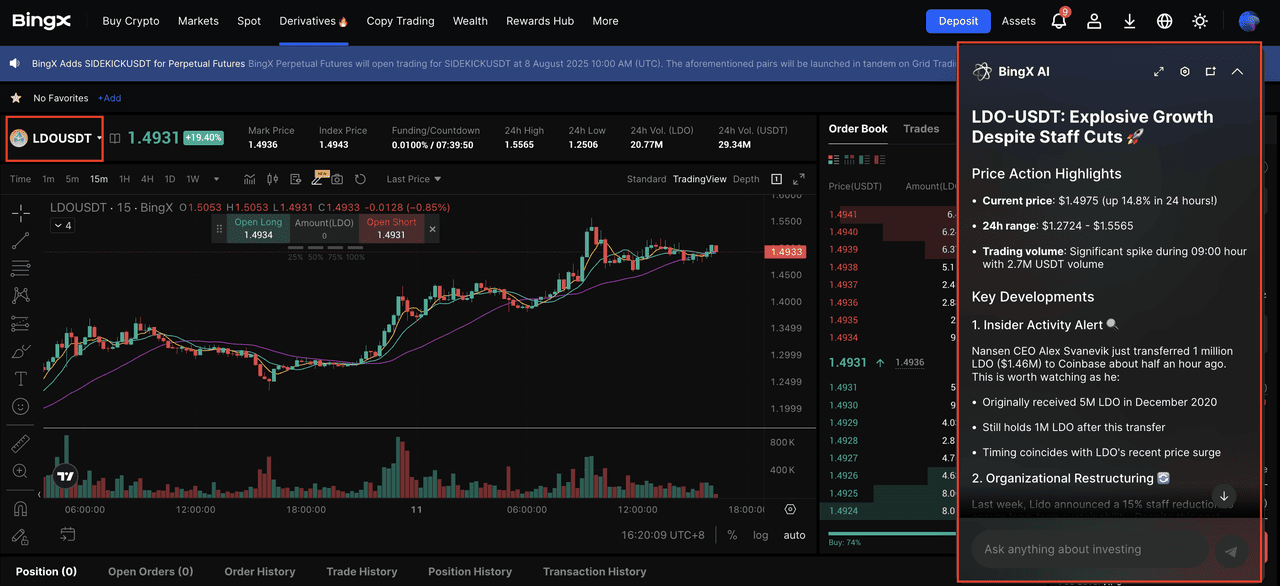Screen dimensions: 1280x586
Task: Open the candlestick chart style icon
Action: point(272,179)
